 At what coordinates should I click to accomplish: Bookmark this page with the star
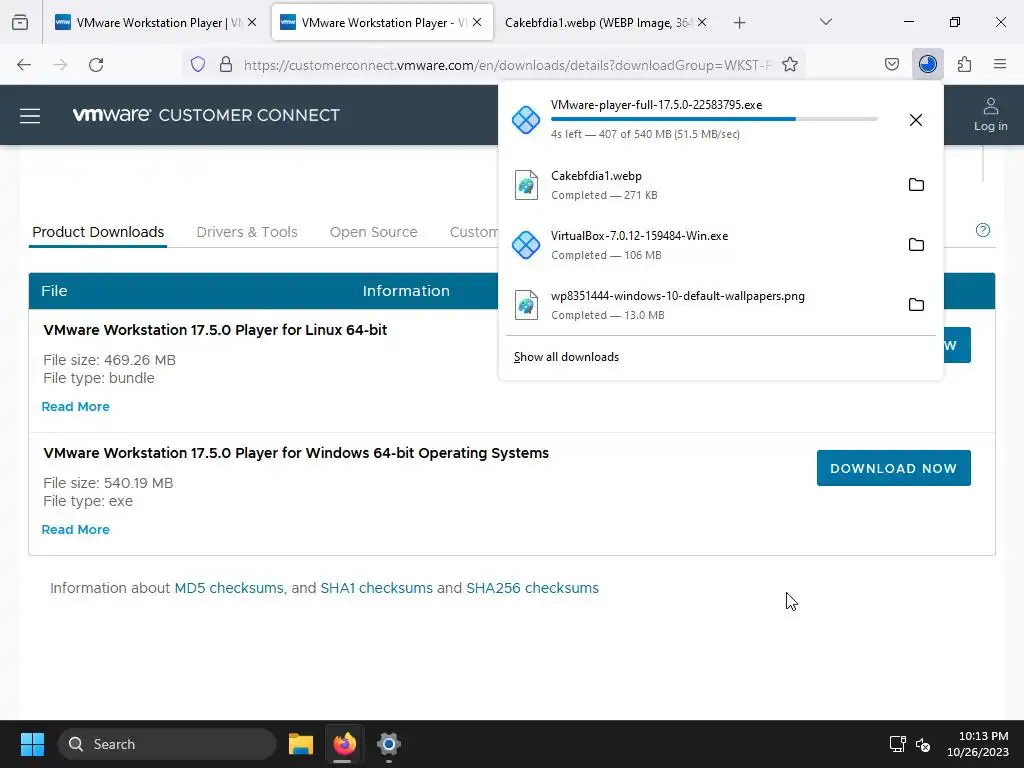790,64
